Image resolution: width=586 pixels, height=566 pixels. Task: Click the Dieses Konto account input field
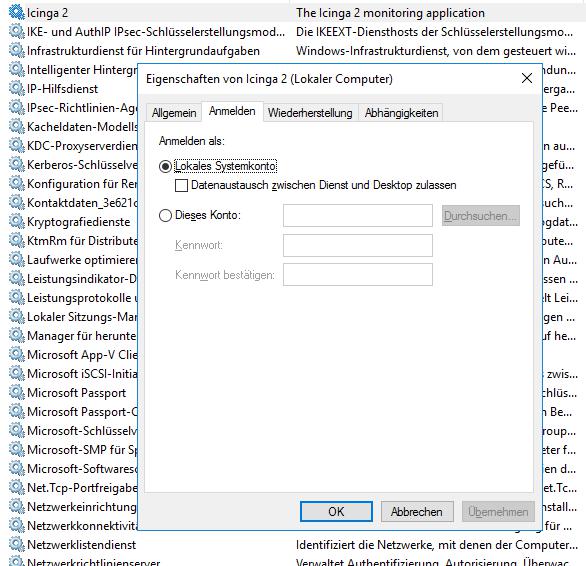pos(358,215)
